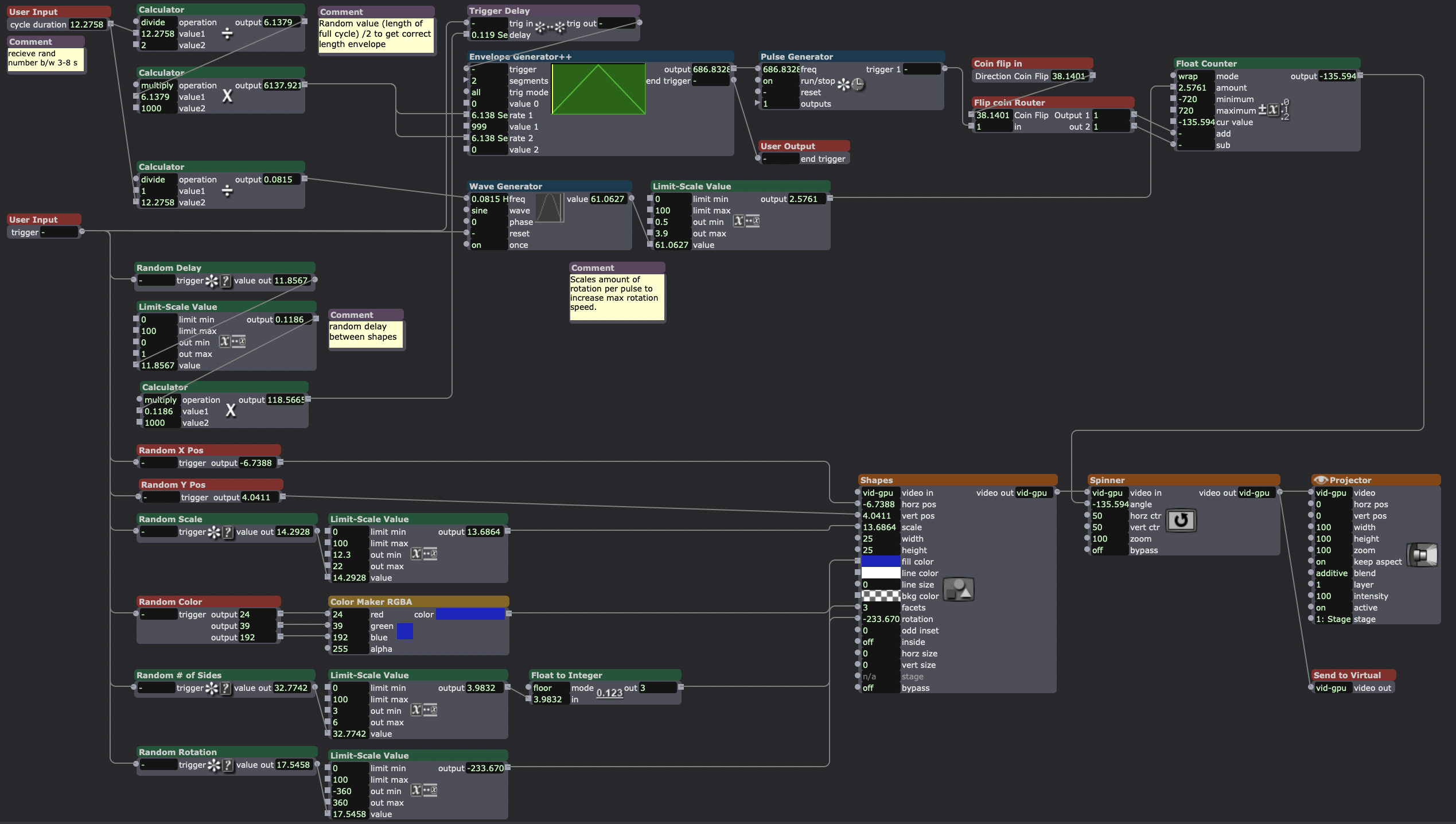Toggle the Projector eye visibility icon
The width and height of the screenshot is (1456, 824).
(x=1320, y=480)
